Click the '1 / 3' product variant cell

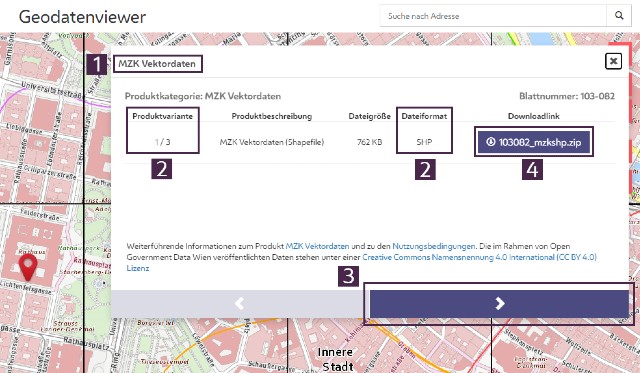tap(162, 142)
